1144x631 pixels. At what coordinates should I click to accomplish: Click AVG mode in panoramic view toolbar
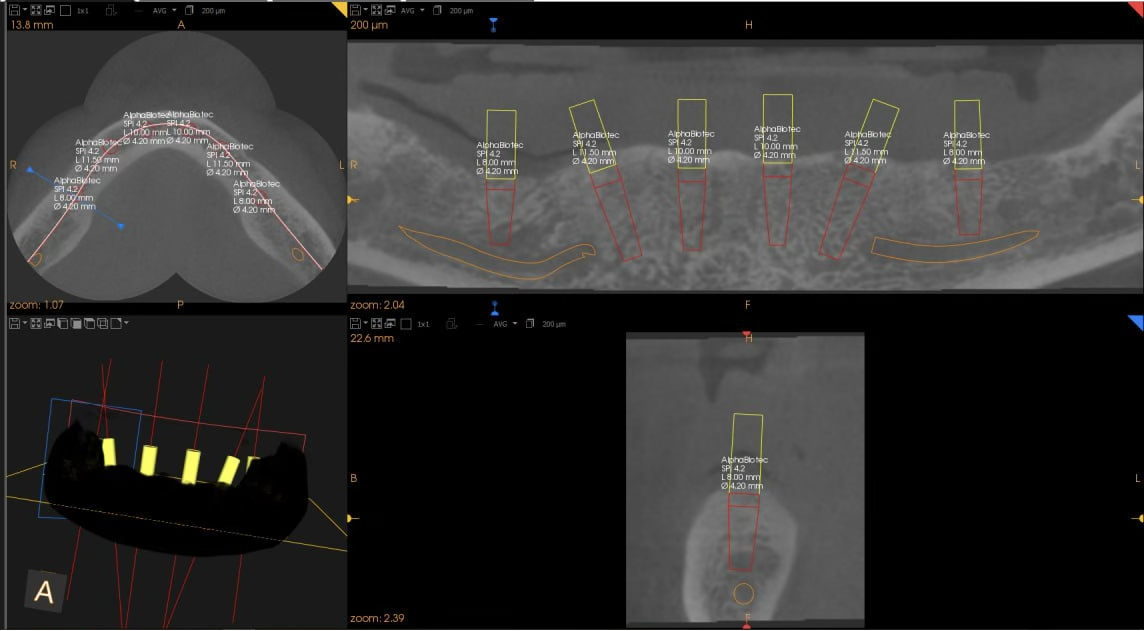407,11
